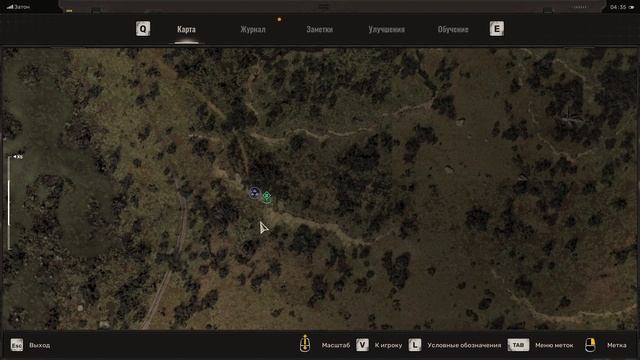Click the mouse scroll Масштаб icon

(x=305, y=343)
